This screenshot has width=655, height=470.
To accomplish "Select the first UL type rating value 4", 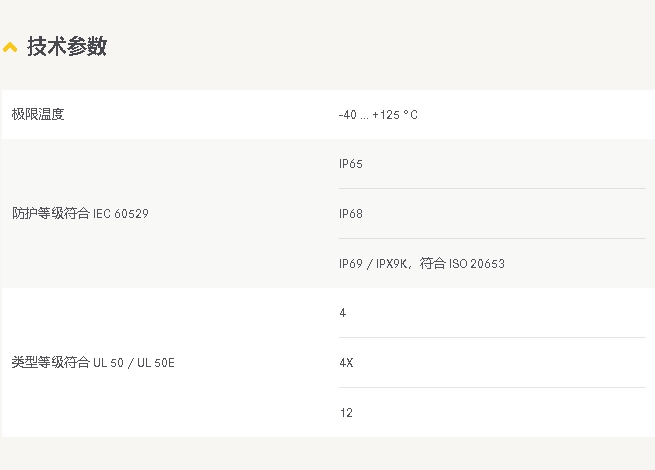I will [x=343, y=313].
